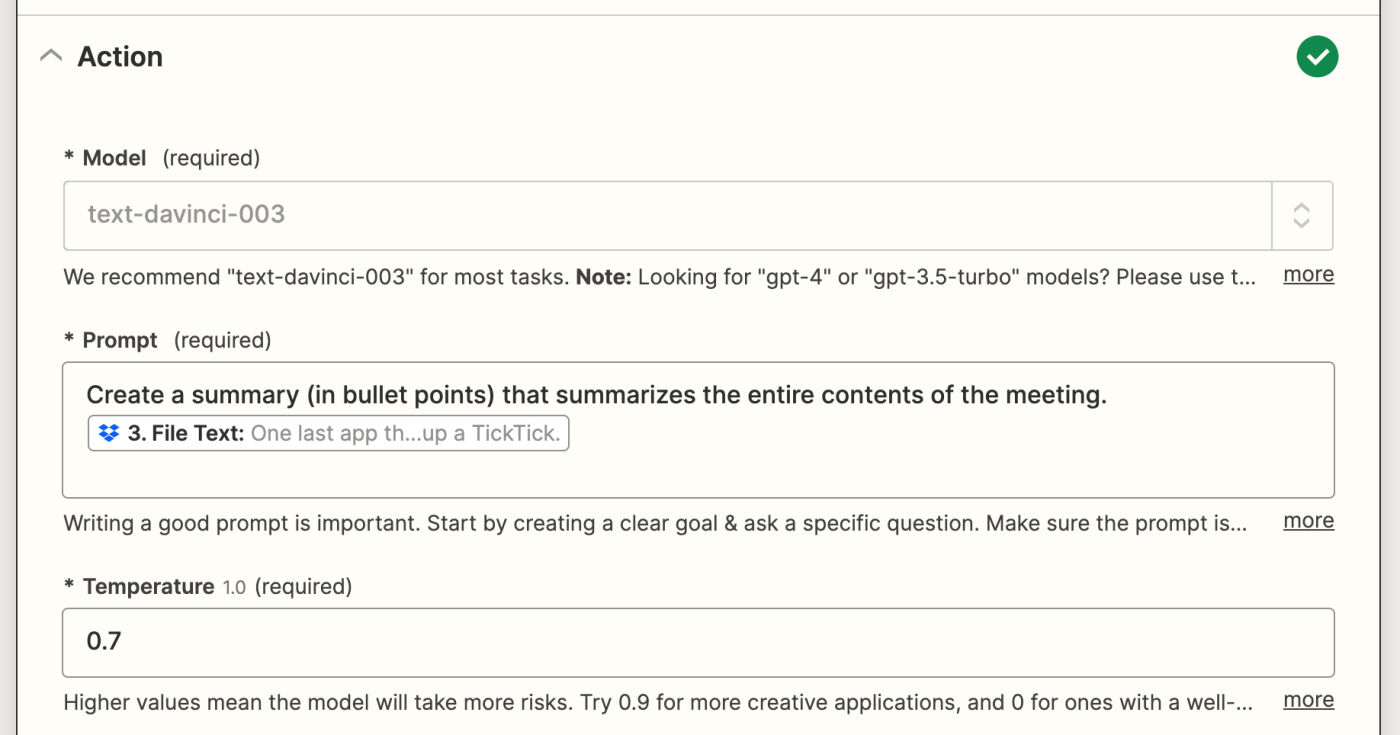Viewport: 1400px width, 735px height.
Task: Focus the Temperature field showing 0.7
Action: 698,642
